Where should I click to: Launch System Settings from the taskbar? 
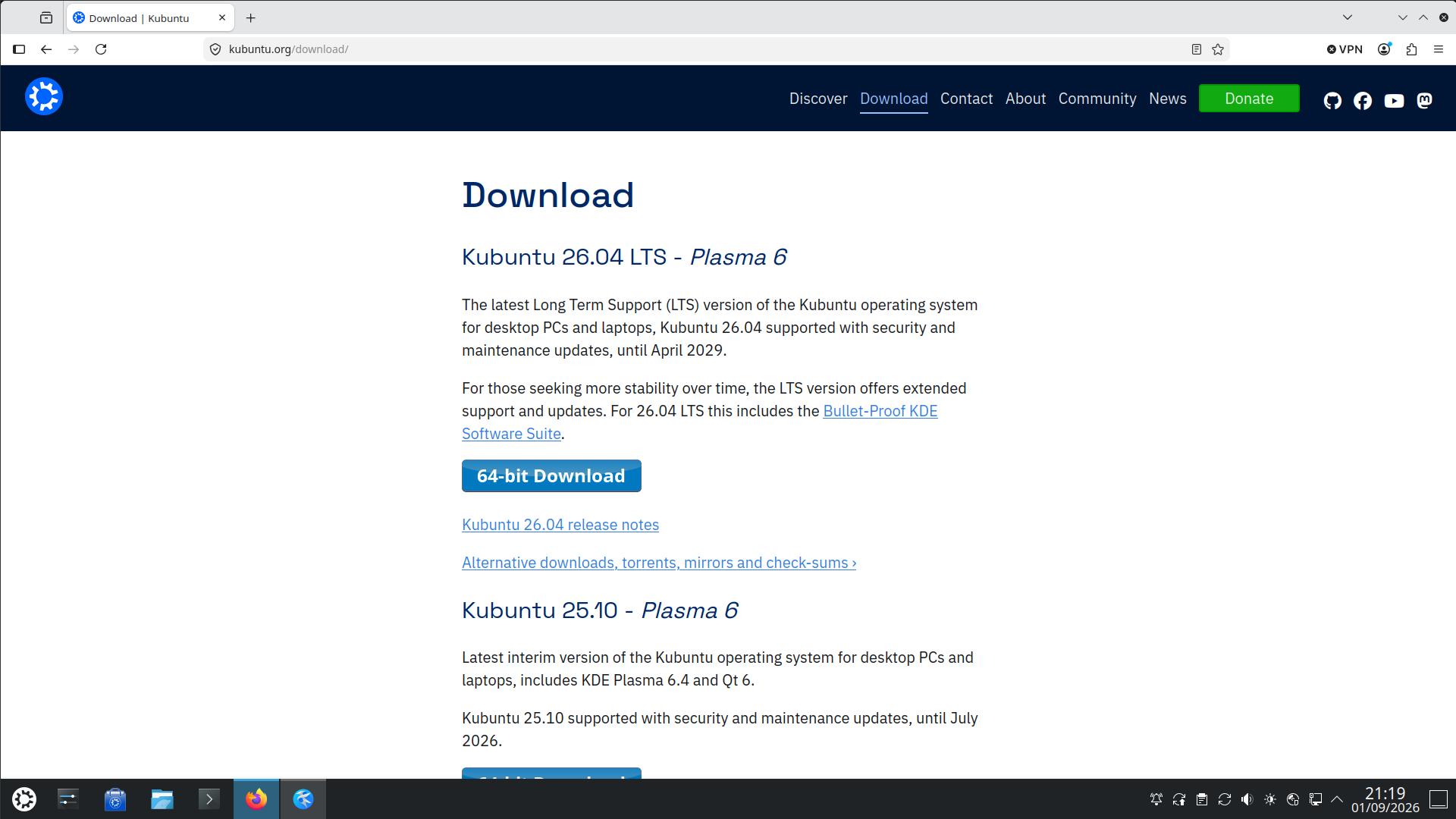click(68, 799)
